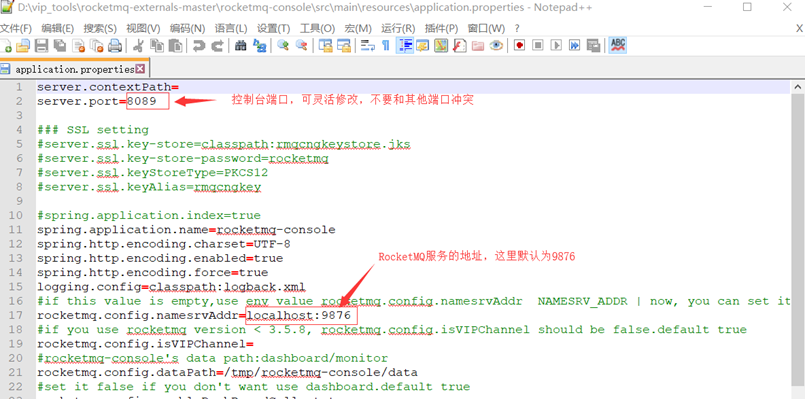Copy selection via toolbar icon
This screenshot has height=399, width=805.
coord(157,46)
